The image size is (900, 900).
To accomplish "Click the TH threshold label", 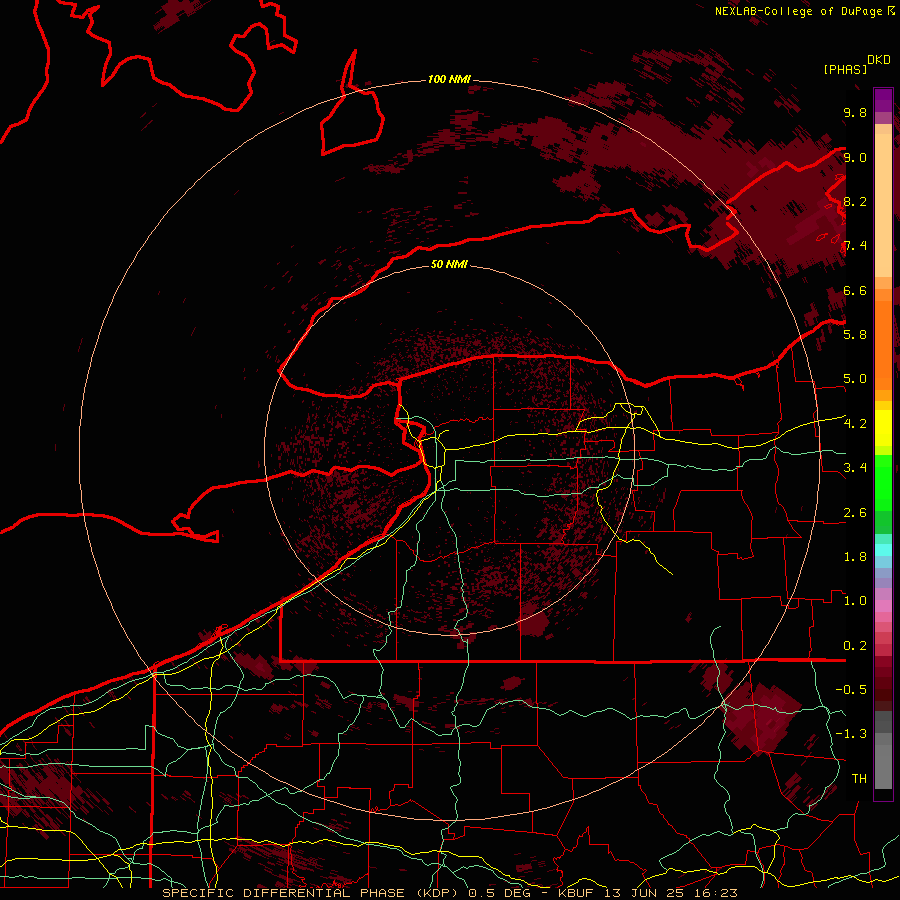I will (x=859, y=779).
